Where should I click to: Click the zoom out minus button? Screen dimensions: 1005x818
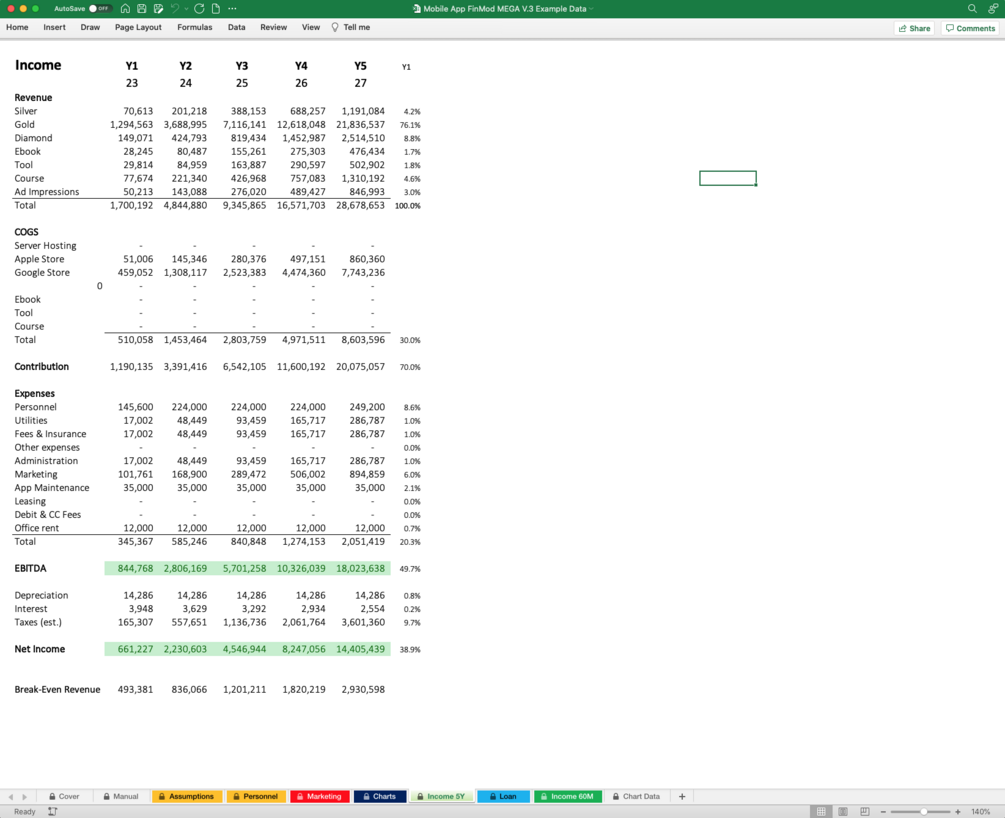point(883,812)
